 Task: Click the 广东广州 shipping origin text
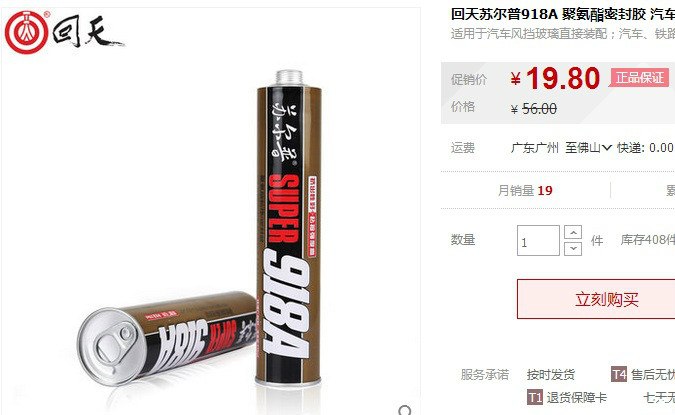point(535,148)
